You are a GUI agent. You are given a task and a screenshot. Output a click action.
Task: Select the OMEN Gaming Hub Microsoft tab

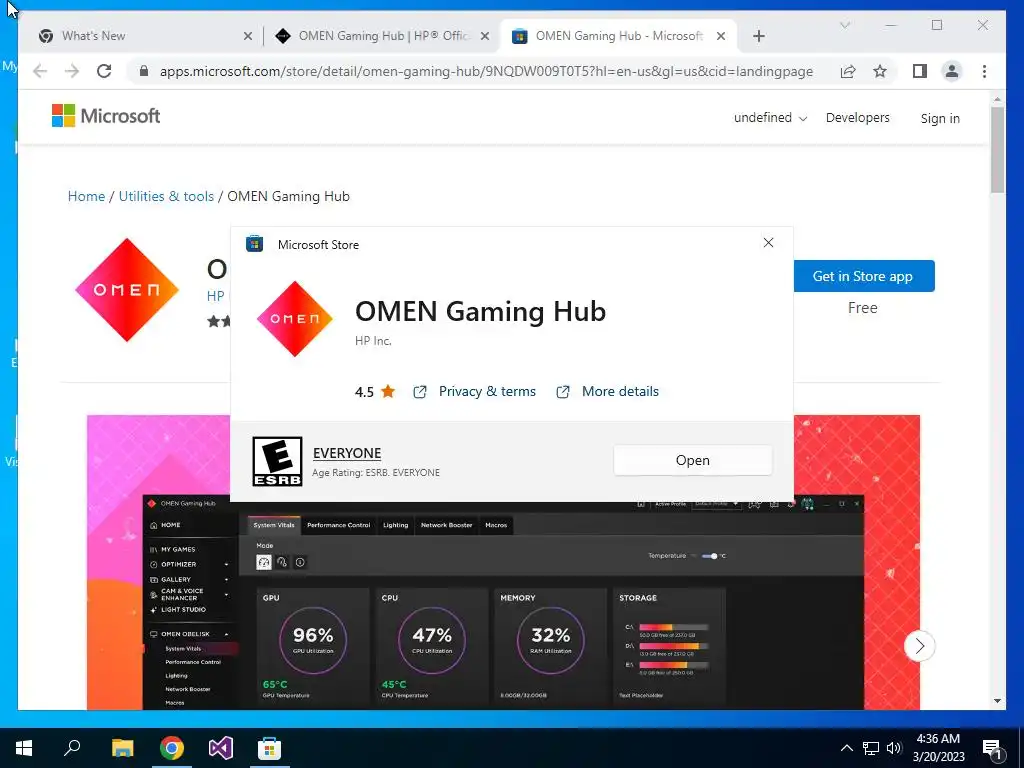pos(618,36)
